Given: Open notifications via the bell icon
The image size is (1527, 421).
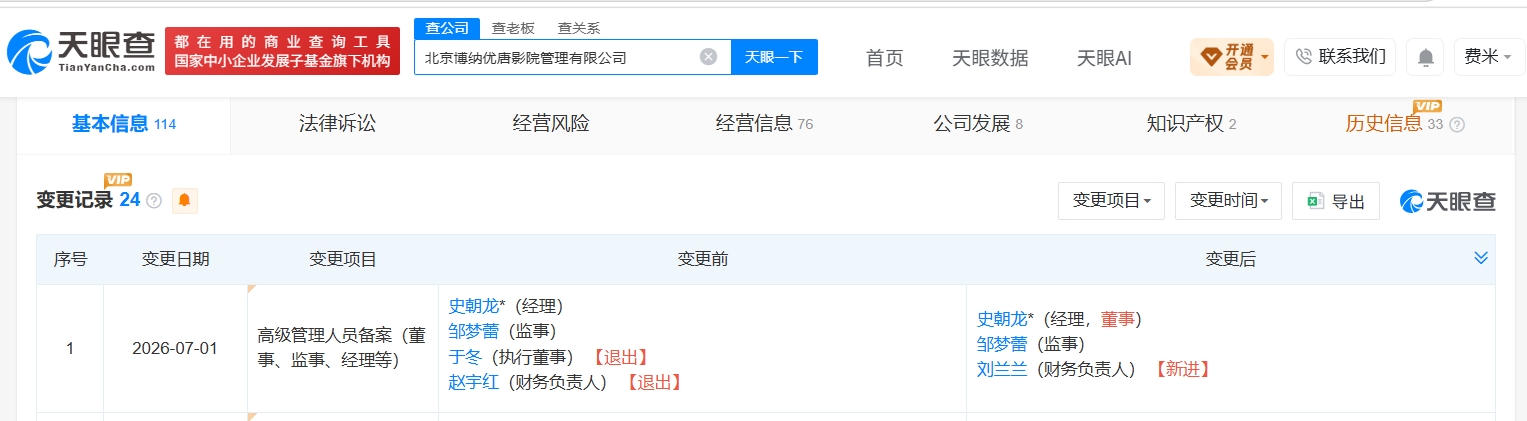Looking at the screenshot, I should coord(1425,57).
